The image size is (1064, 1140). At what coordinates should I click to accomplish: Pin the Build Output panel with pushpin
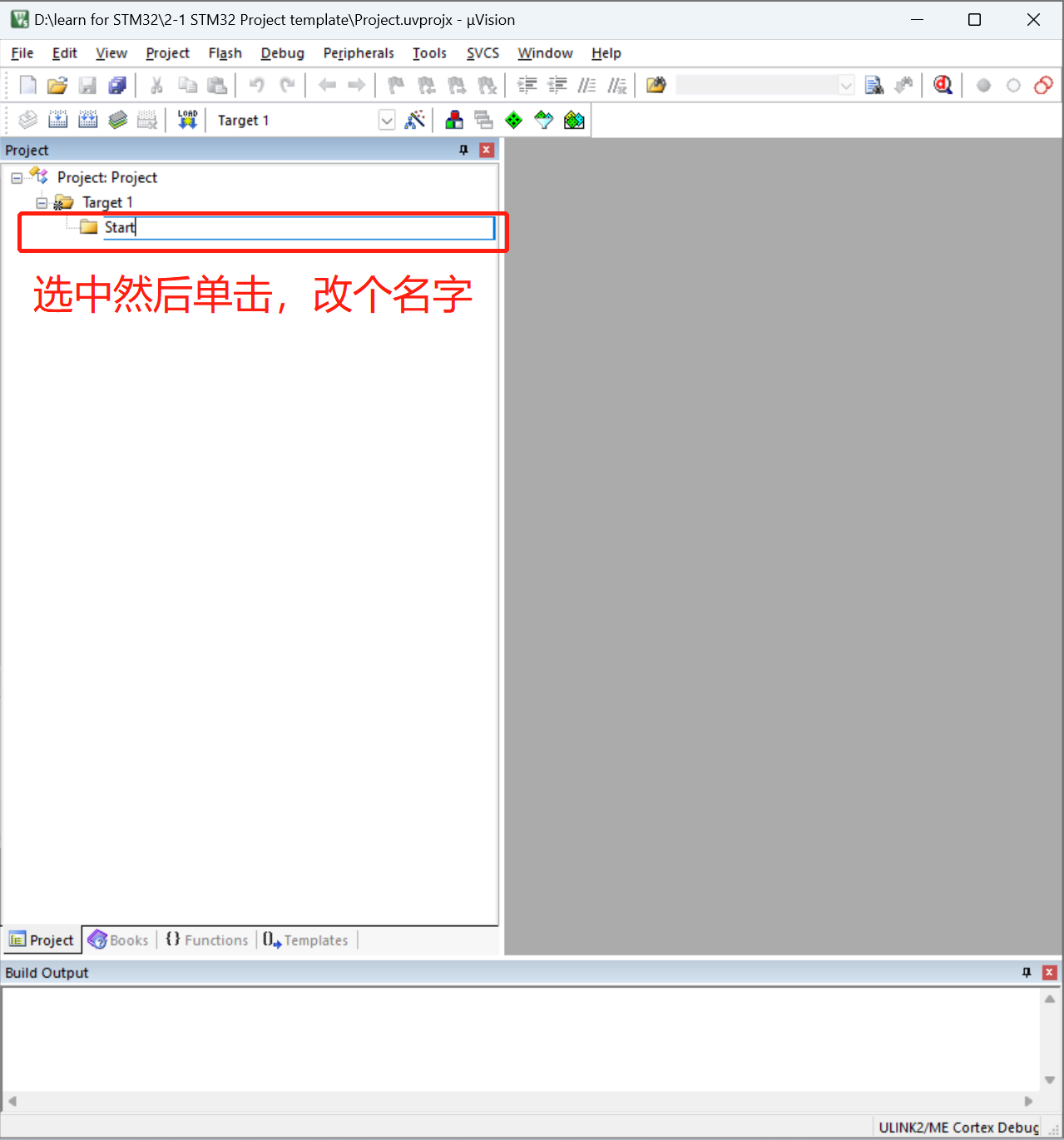(1026, 972)
